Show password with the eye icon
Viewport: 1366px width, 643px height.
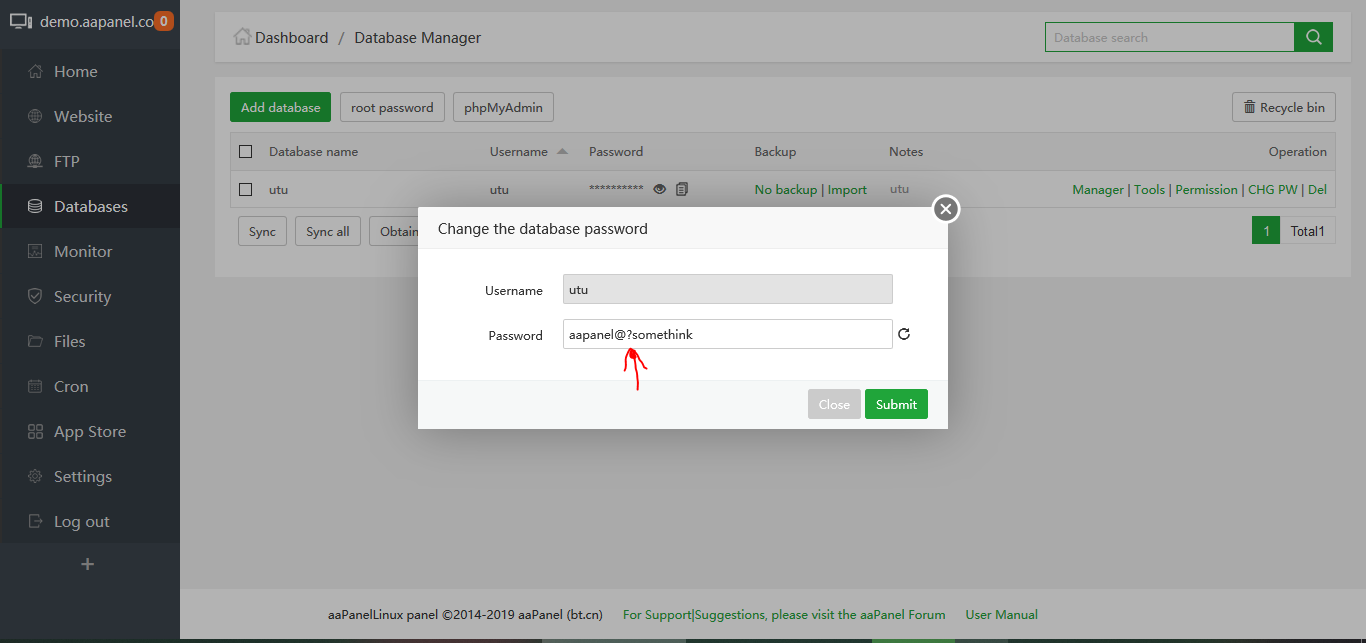[x=659, y=189]
